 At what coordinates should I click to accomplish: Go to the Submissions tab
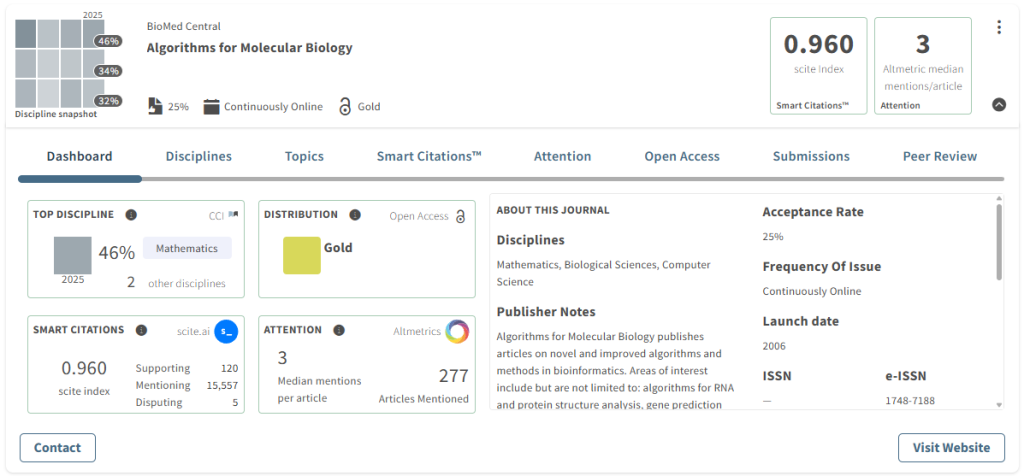click(811, 157)
